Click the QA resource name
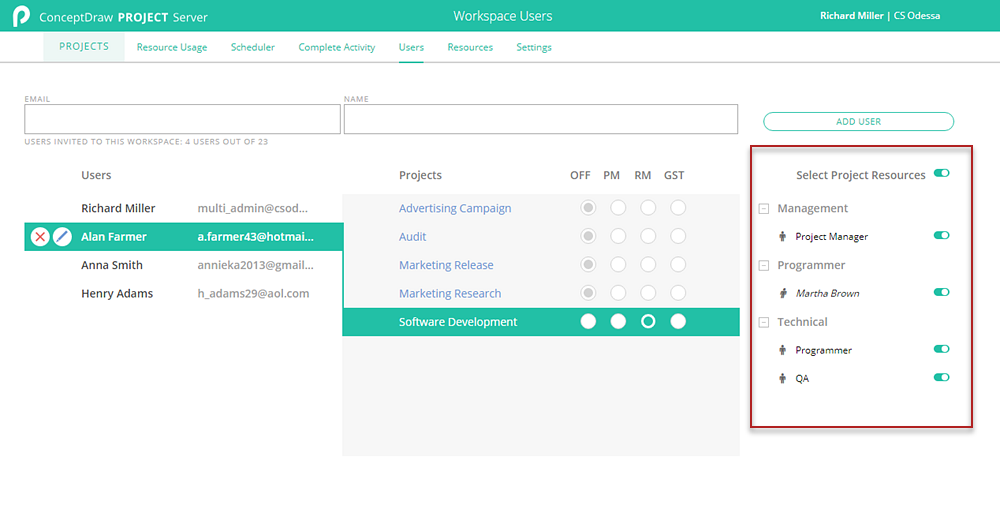Screen dimensions: 1000x509 [802, 378]
